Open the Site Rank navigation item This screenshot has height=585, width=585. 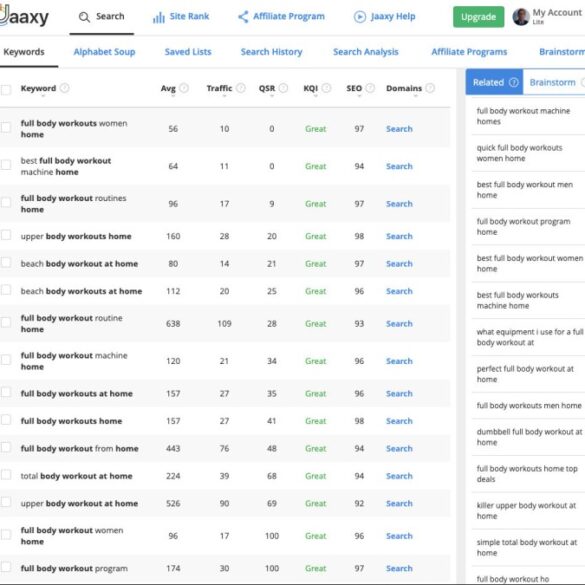[x=181, y=17]
